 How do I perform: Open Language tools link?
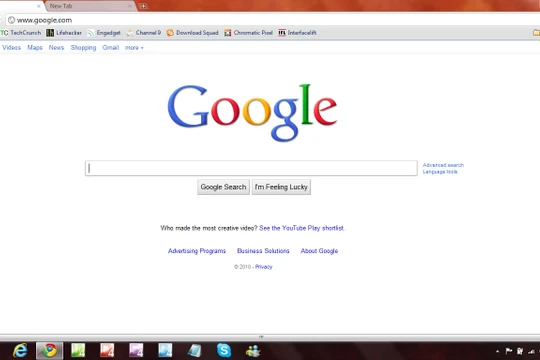440,172
